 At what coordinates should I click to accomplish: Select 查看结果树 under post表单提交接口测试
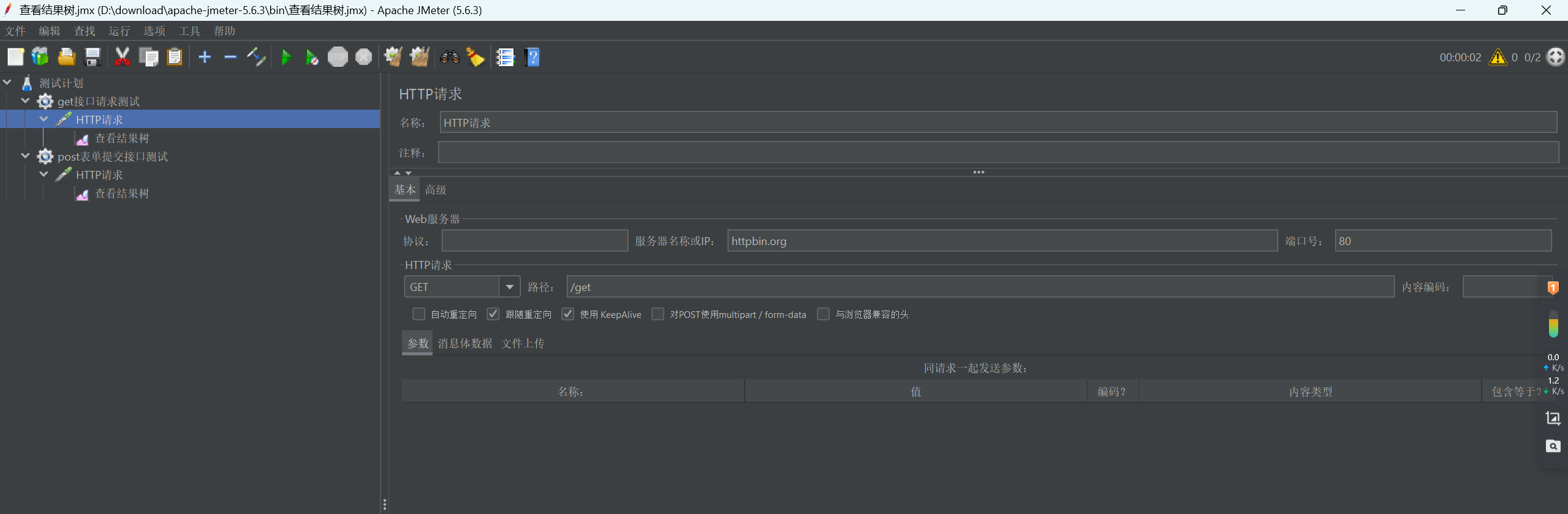pyautogui.click(x=121, y=193)
